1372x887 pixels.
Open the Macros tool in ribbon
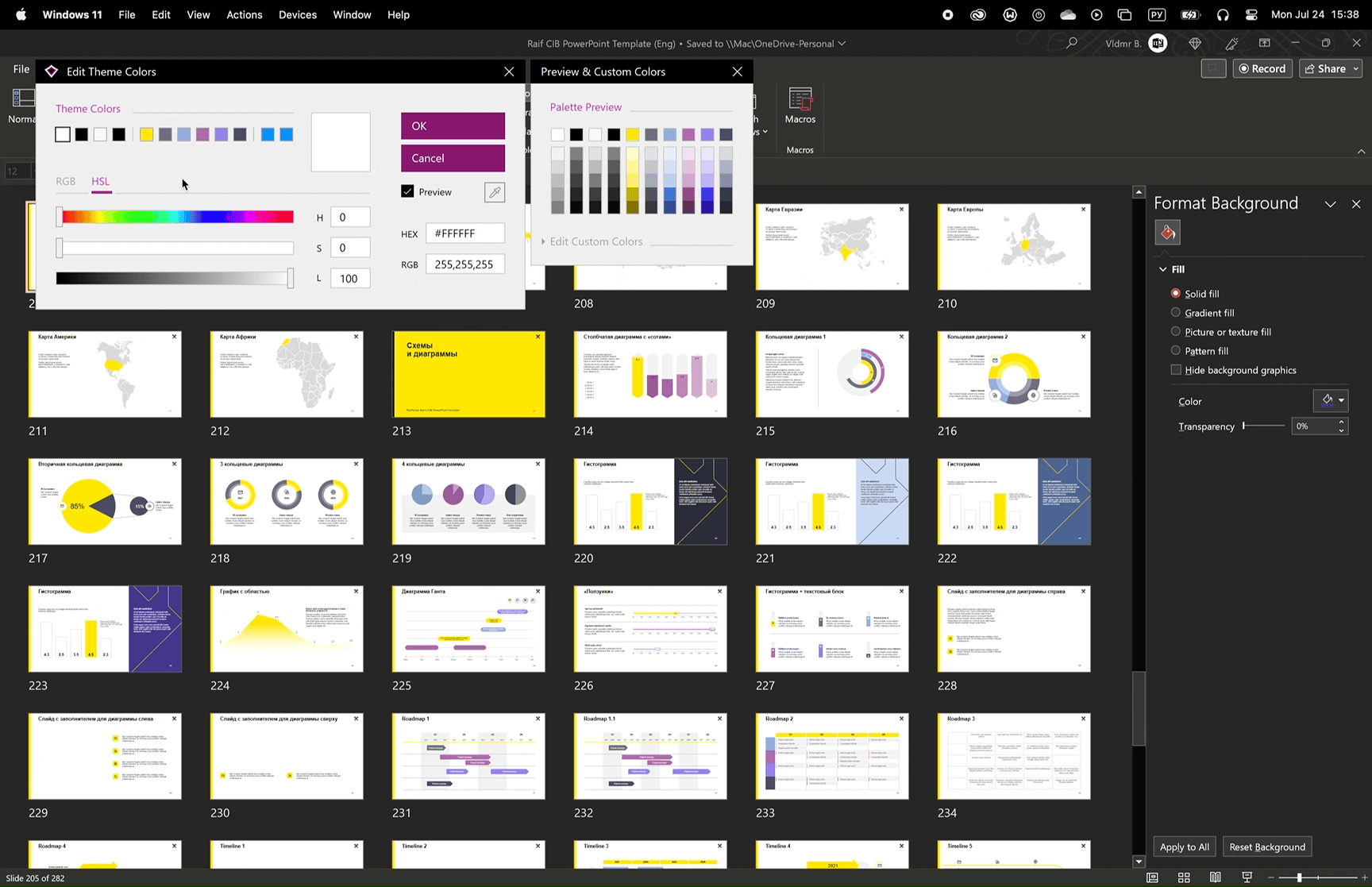point(800,106)
